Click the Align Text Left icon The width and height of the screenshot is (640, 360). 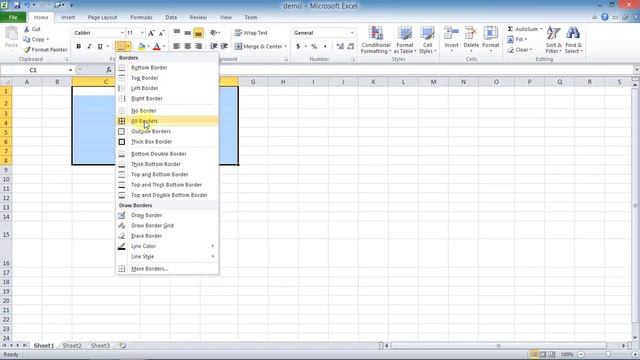pyautogui.click(x=176, y=47)
